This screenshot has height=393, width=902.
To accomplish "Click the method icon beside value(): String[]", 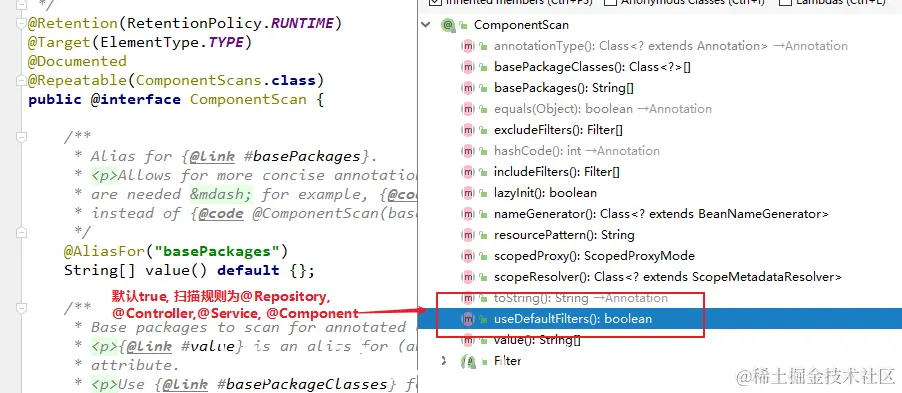I will [468, 340].
